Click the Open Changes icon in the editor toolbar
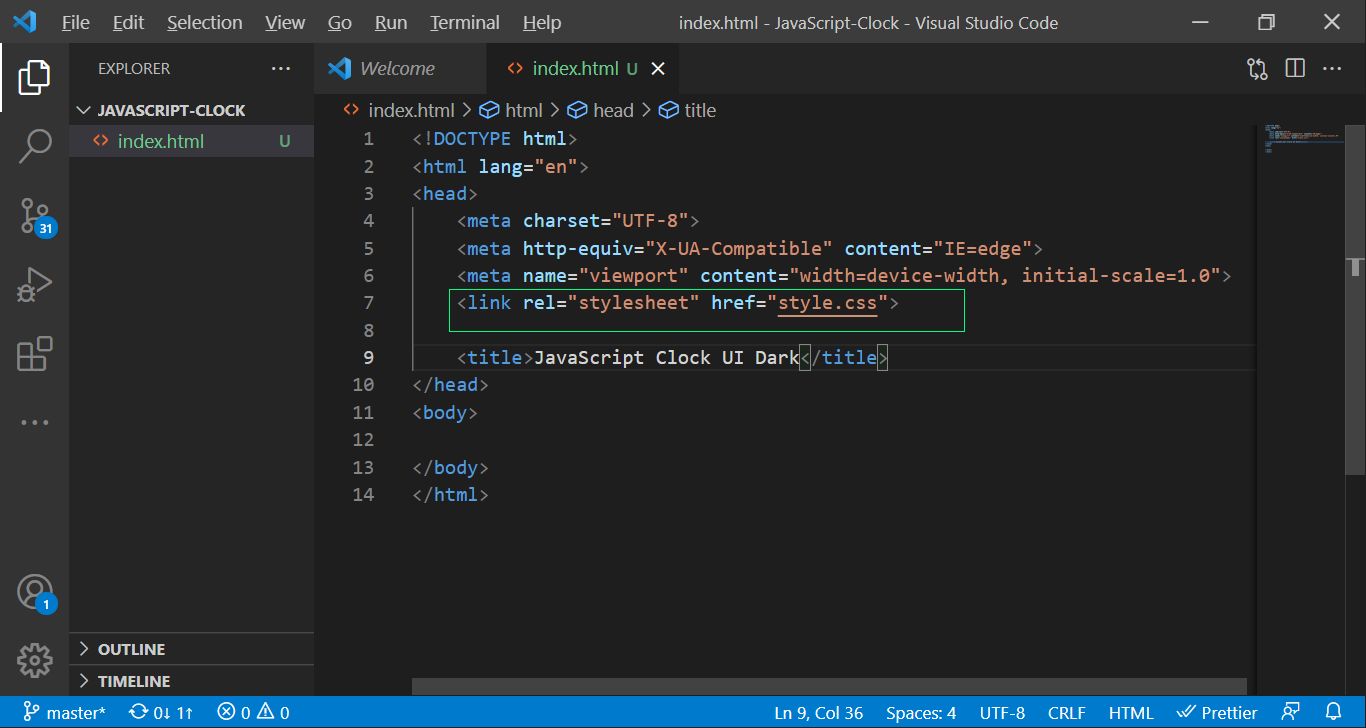 coord(1257,69)
